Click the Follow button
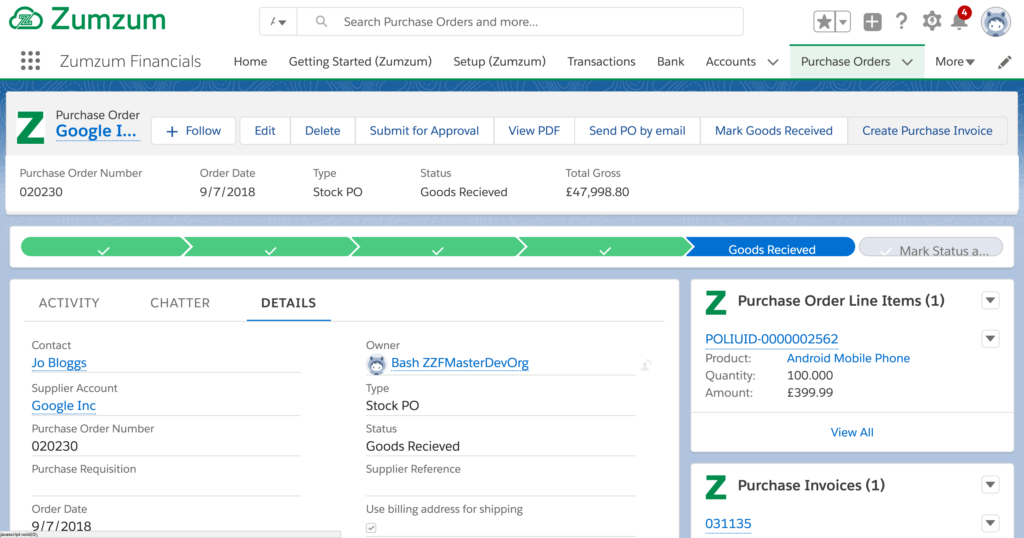 point(193,131)
